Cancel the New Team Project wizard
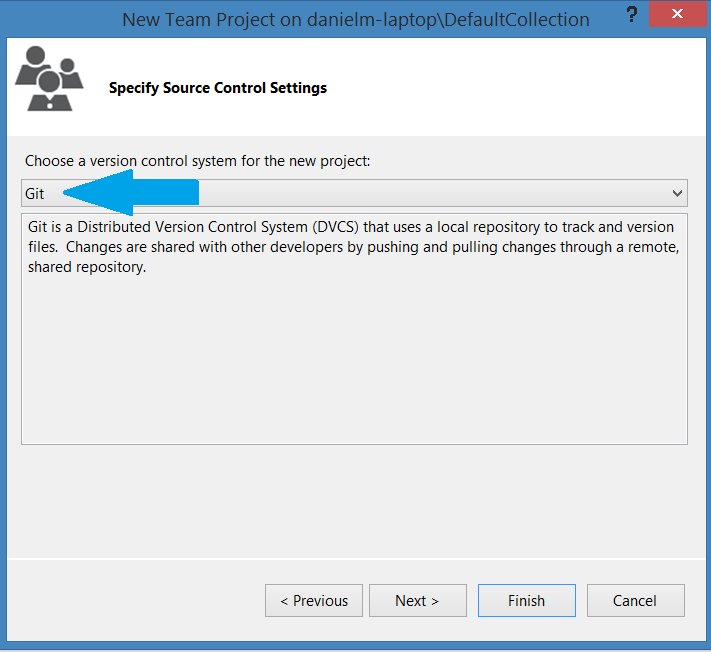 [x=635, y=600]
